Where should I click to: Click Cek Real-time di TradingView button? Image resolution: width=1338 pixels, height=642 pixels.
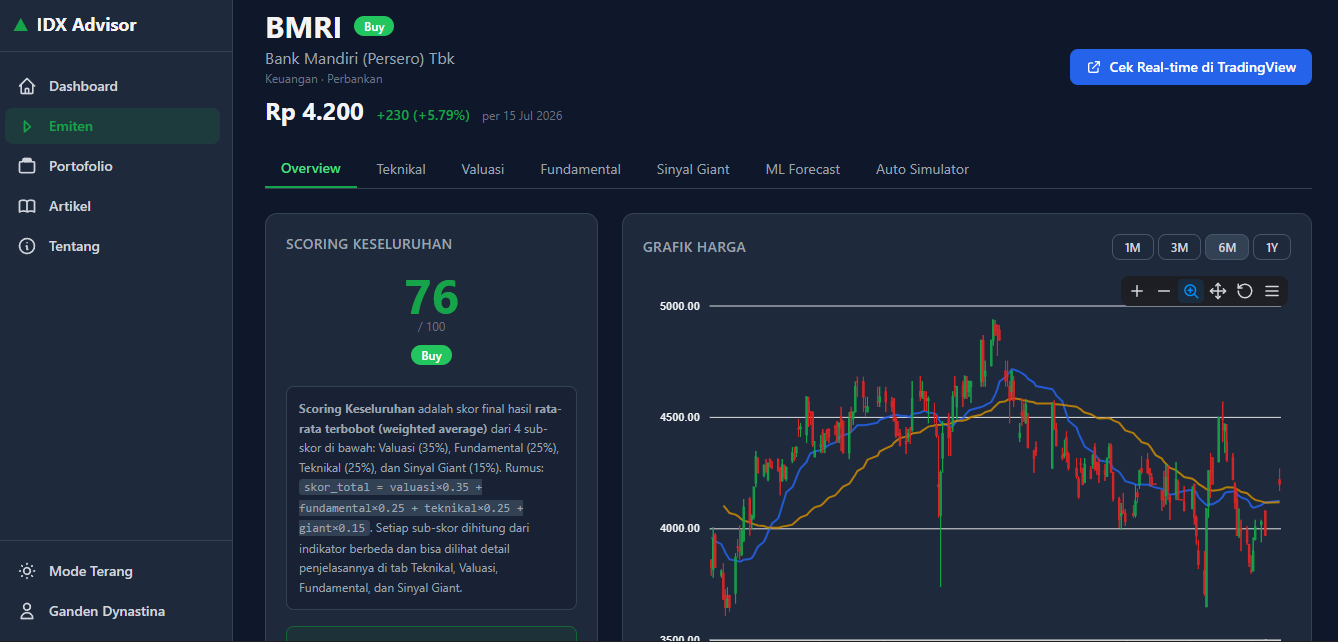1191,67
